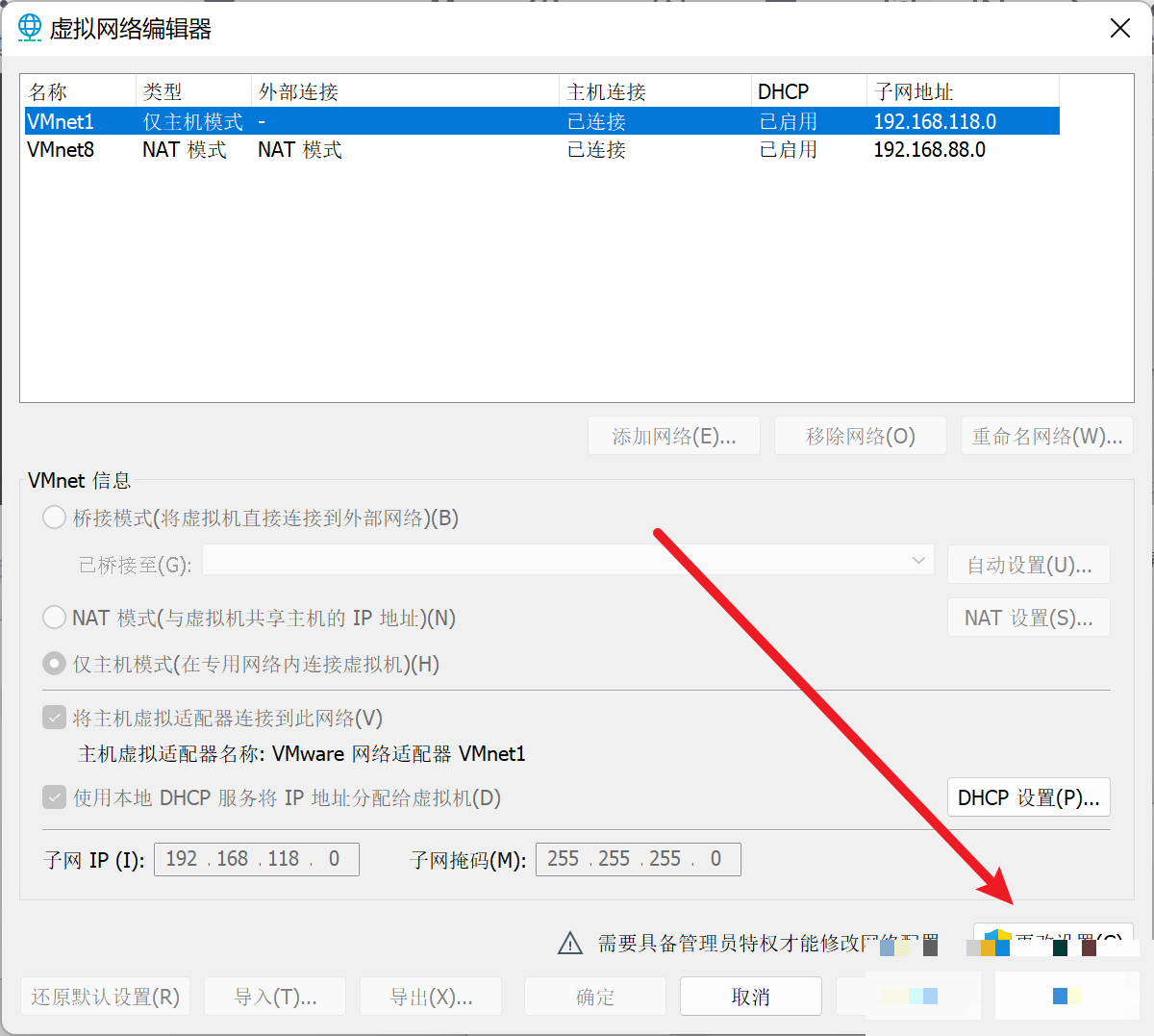Toggle 将主机虚拟适配器连接到此网络 checkbox

point(55,718)
